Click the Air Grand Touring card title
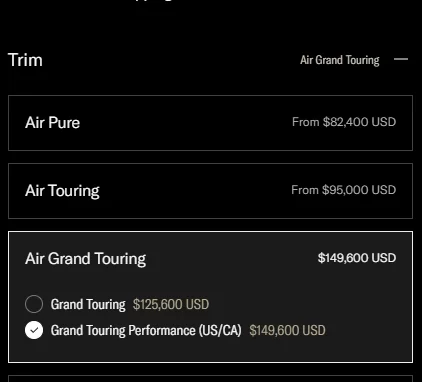 coord(85,259)
